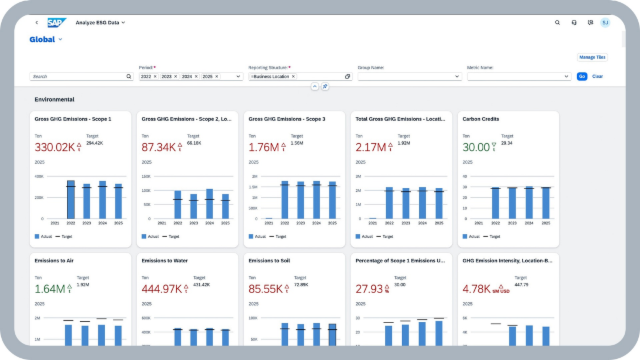Click the back navigation arrow
The width and height of the screenshot is (640, 360).
pos(37,22)
